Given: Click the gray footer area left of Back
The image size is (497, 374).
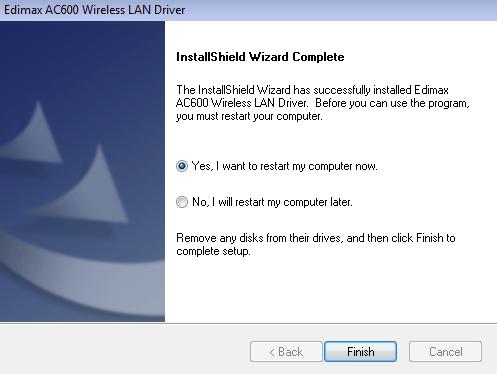Looking at the screenshot, I should point(123,350).
